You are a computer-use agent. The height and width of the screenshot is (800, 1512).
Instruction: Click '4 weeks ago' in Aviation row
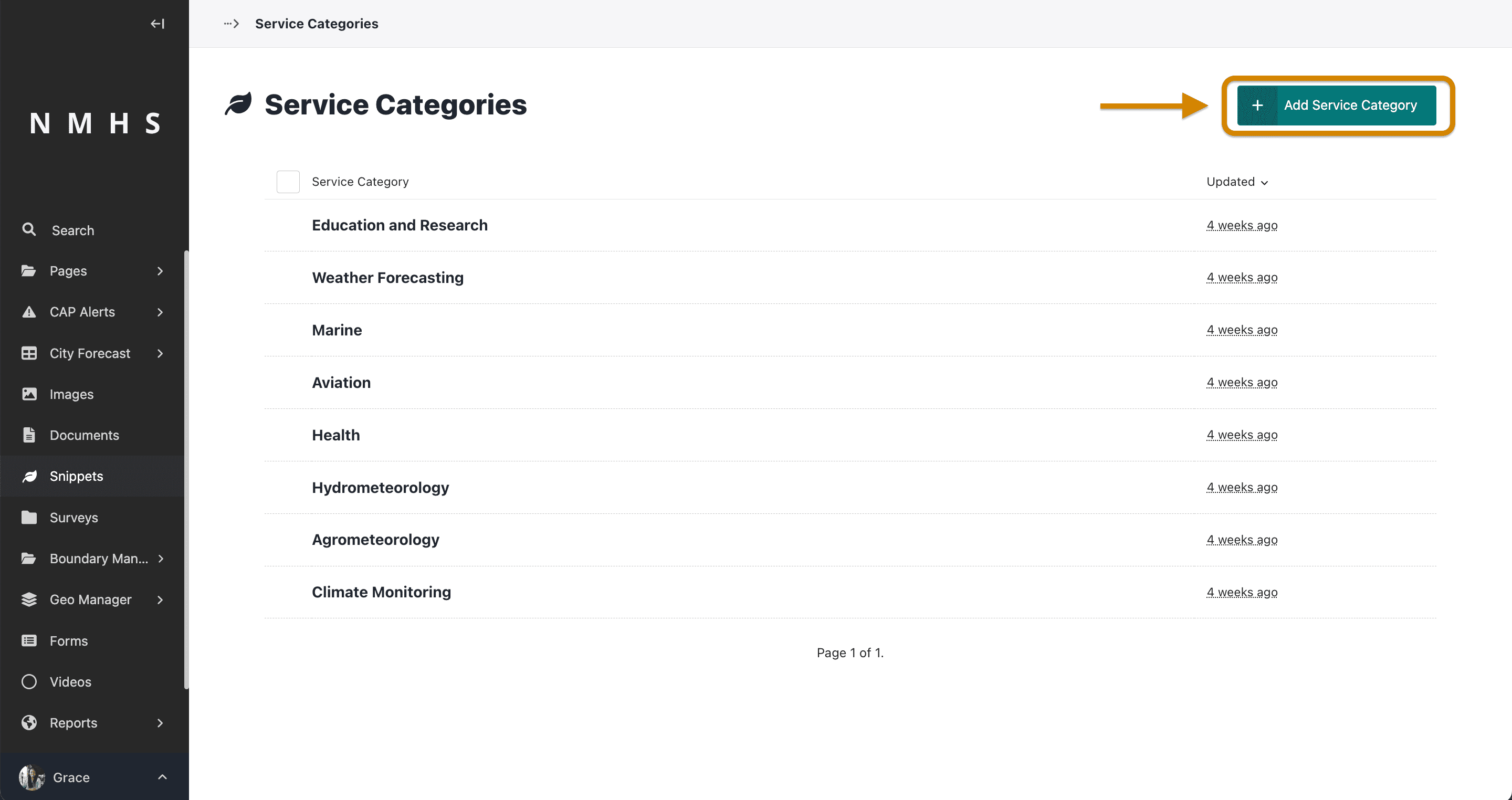[1242, 382]
